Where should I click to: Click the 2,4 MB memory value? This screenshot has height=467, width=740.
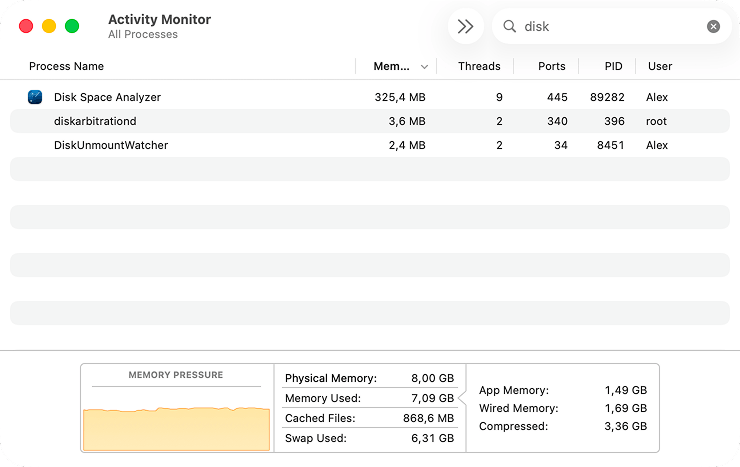407,145
